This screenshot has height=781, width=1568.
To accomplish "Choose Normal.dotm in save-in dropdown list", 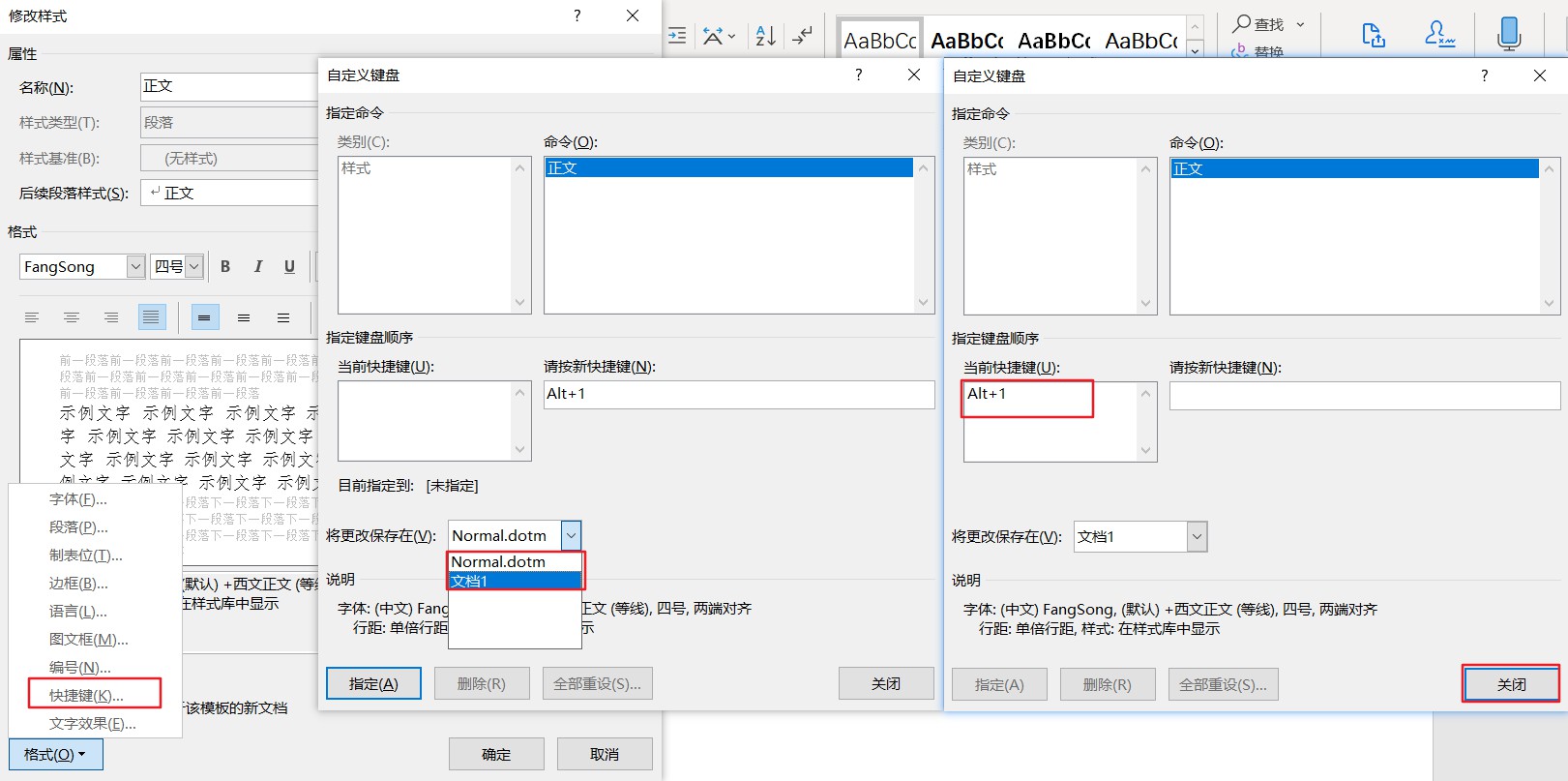I will coord(515,561).
